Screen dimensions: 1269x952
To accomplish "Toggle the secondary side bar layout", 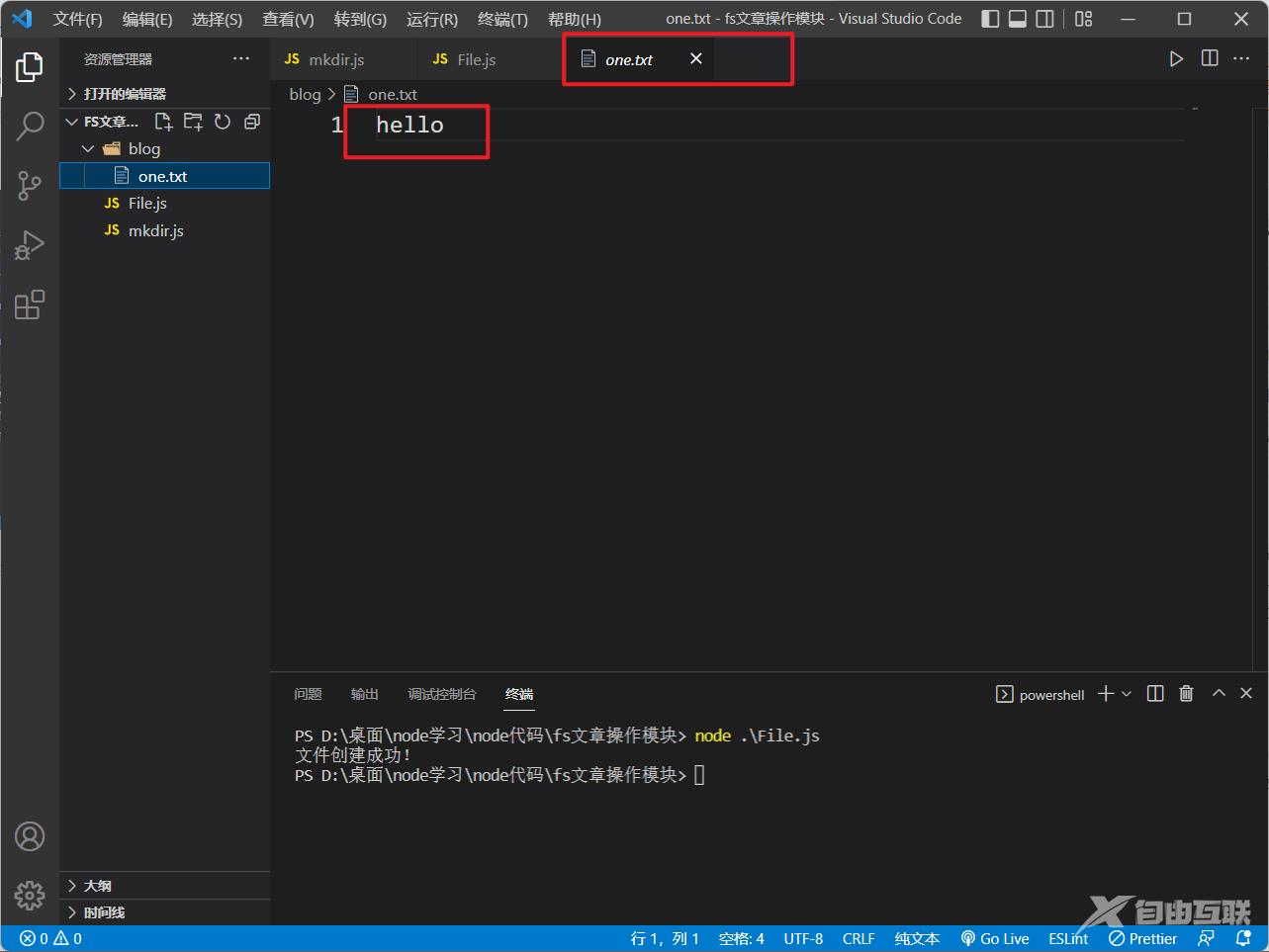I will [1044, 19].
